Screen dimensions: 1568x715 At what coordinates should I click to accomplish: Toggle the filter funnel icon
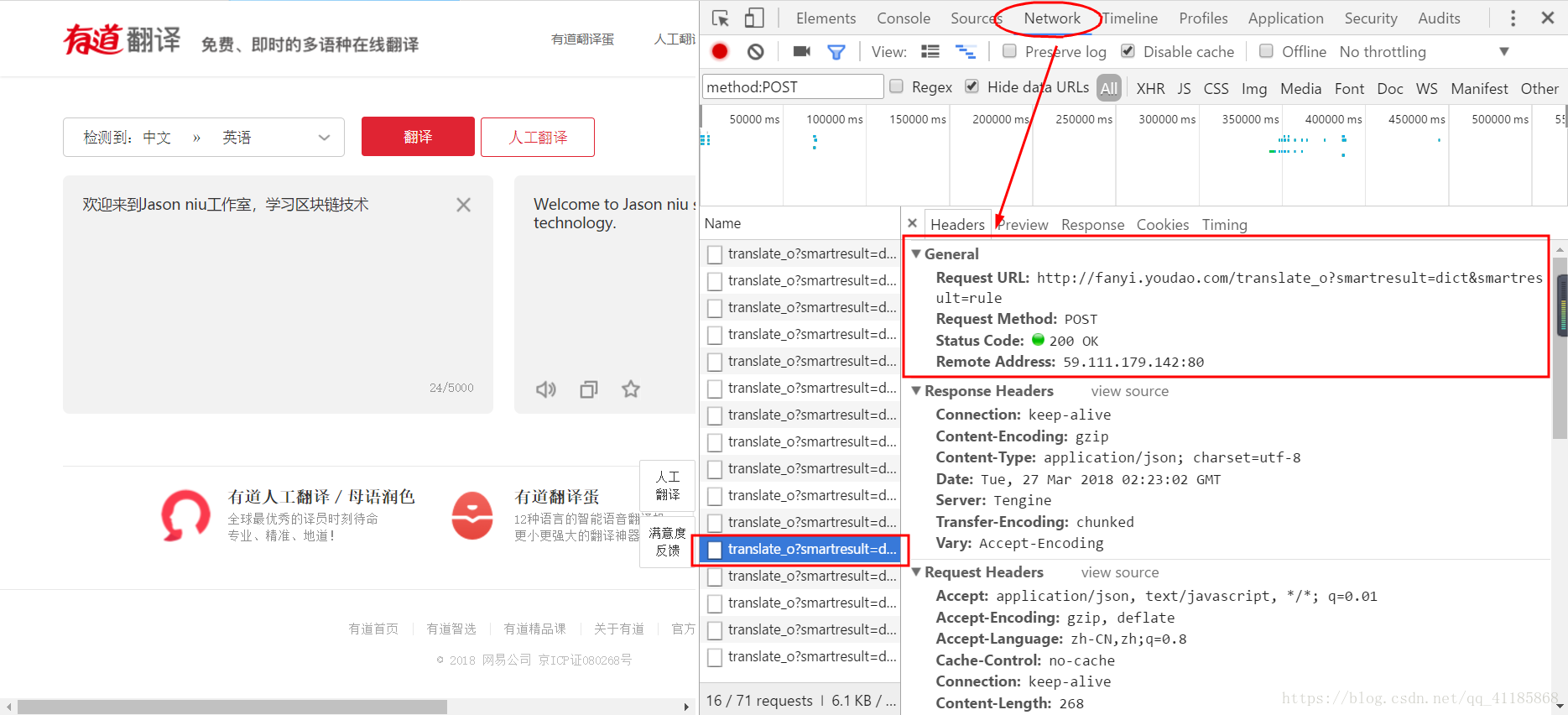coord(836,52)
